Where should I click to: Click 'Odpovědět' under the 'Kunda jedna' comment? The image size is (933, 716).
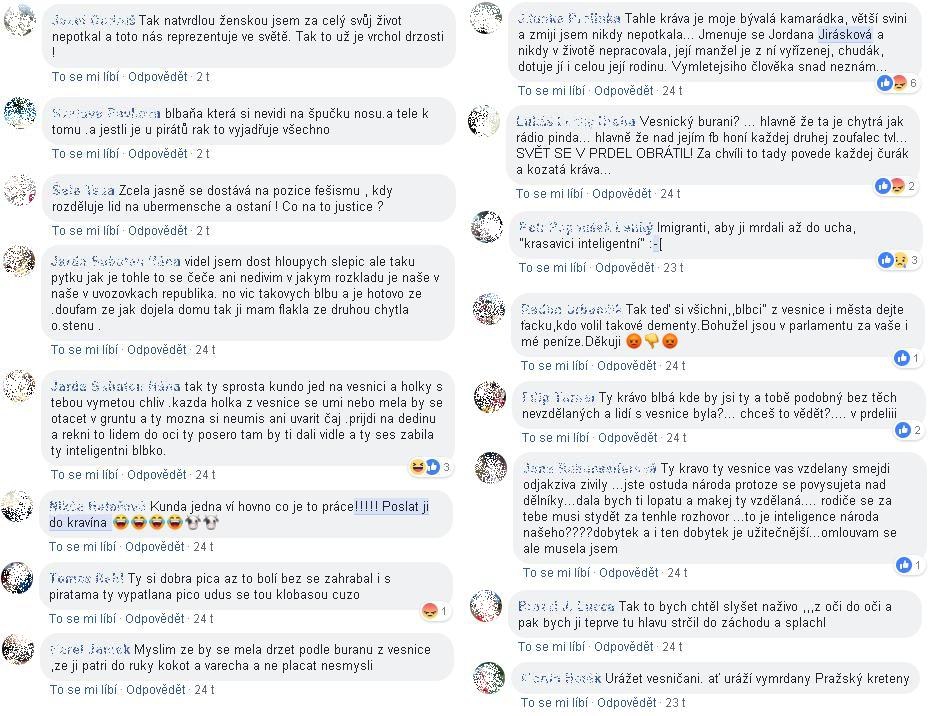(x=155, y=546)
